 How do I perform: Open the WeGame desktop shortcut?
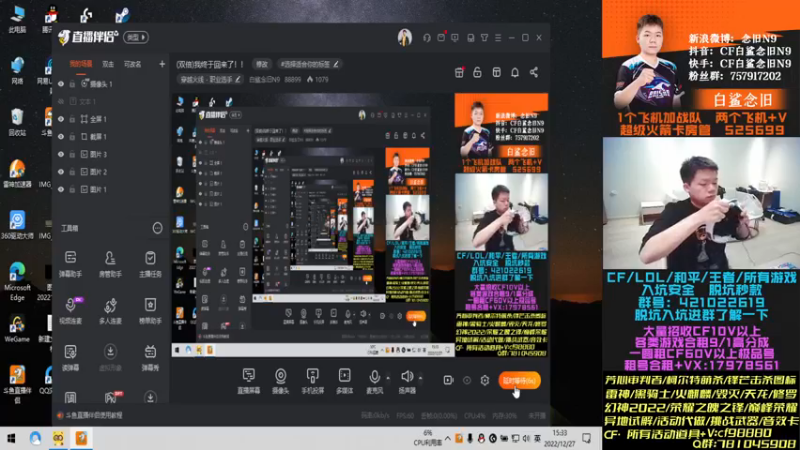[x=17, y=328]
